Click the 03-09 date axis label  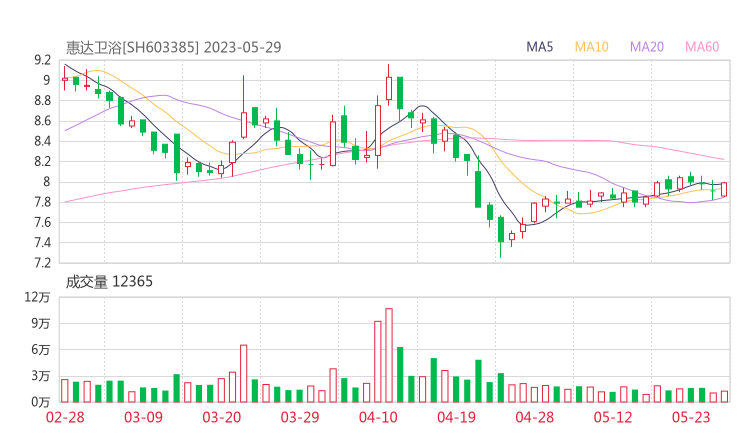(143, 417)
